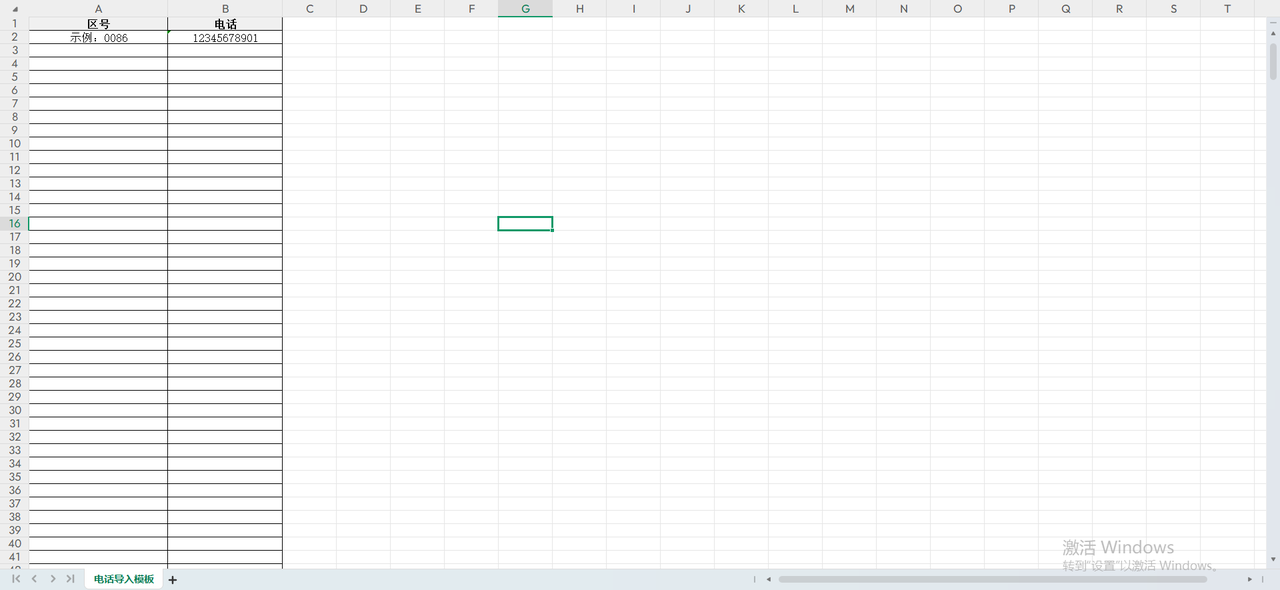The image size is (1280, 590).
Task: Select the cell with 示例：0086
Action: [98, 38]
